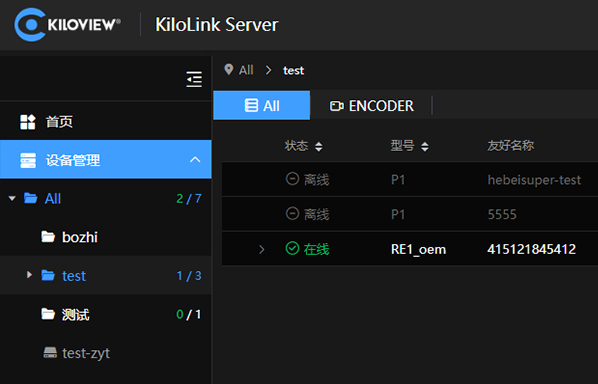Image resolution: width=598 pixels, height=384 pixels.
Task: Select the All group in tree
Action: (53, 199)
